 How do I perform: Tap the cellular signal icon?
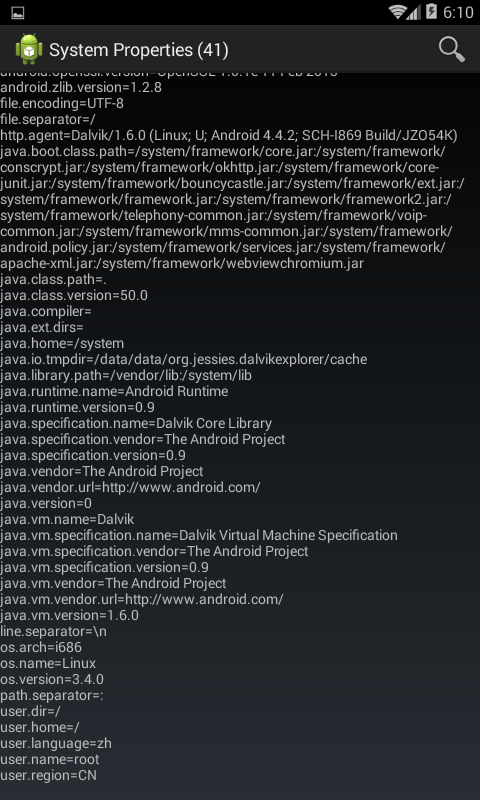point(414,12)
